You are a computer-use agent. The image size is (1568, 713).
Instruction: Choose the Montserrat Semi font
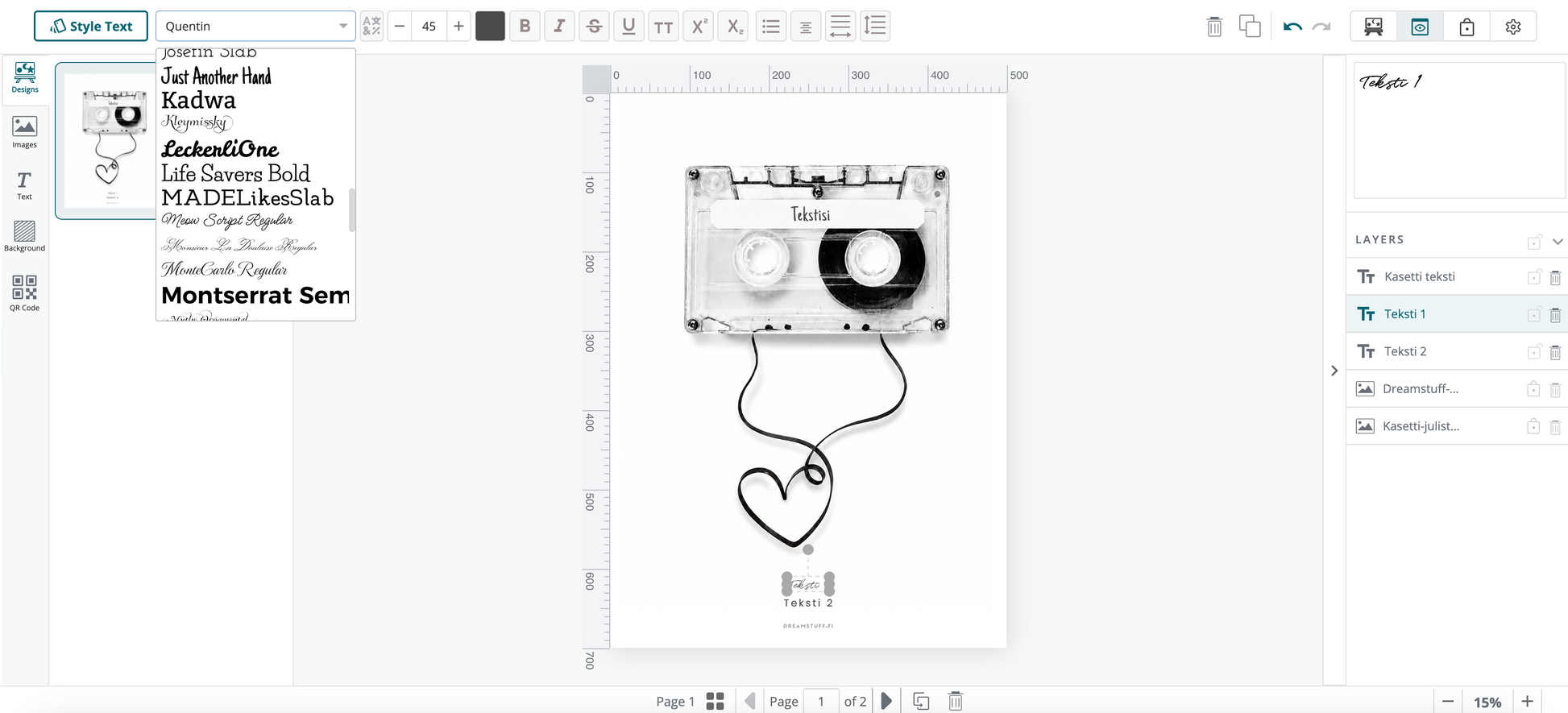click(255, 295)
